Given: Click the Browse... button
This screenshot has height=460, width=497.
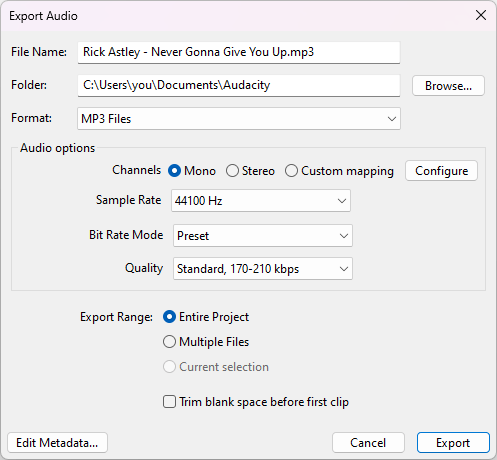Looking at the screenshot, I should tap(448, 86).
